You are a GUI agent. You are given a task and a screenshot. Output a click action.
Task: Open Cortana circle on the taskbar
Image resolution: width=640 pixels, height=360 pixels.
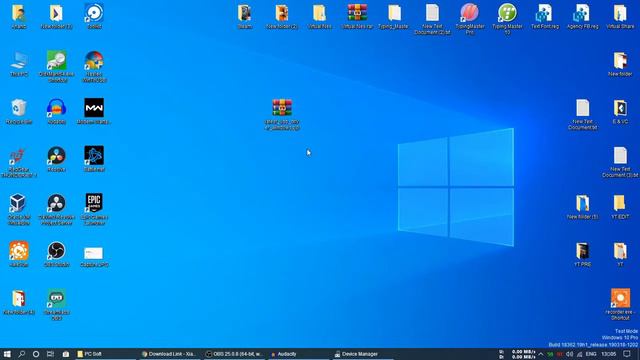(36, 354)
